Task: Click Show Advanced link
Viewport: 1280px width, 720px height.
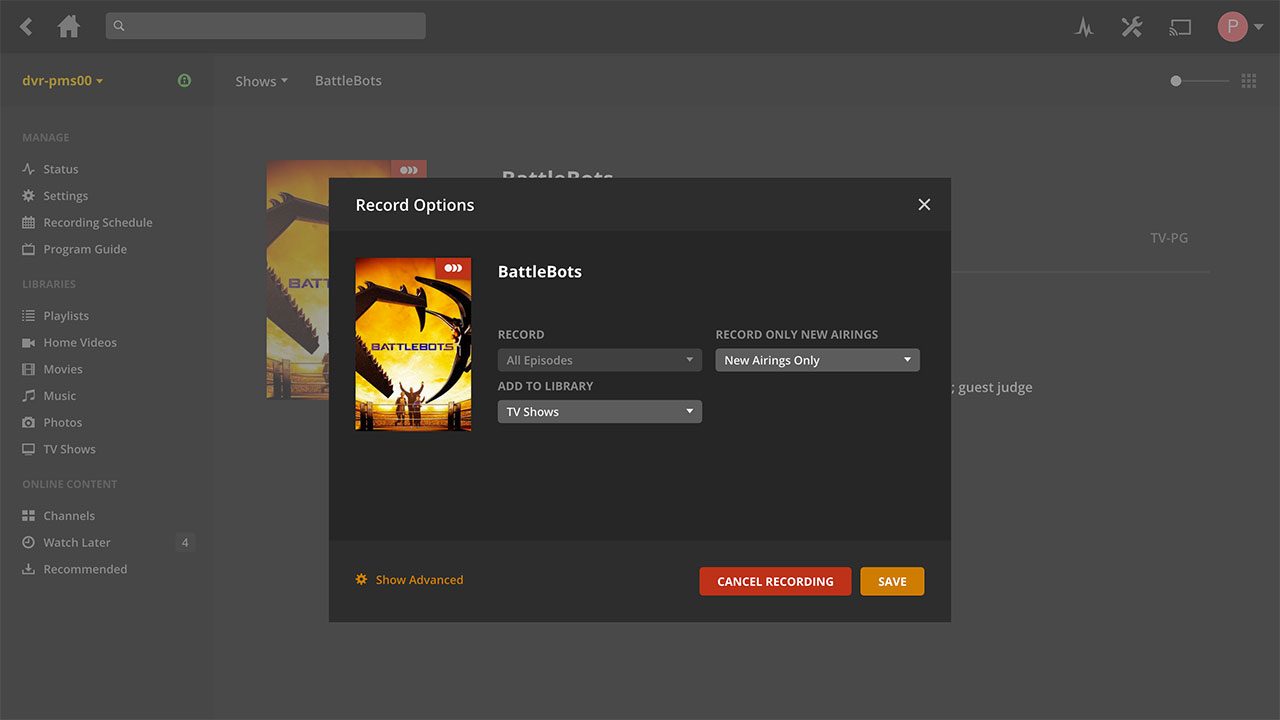Action: pyautogui.click(x=409, y=580)
